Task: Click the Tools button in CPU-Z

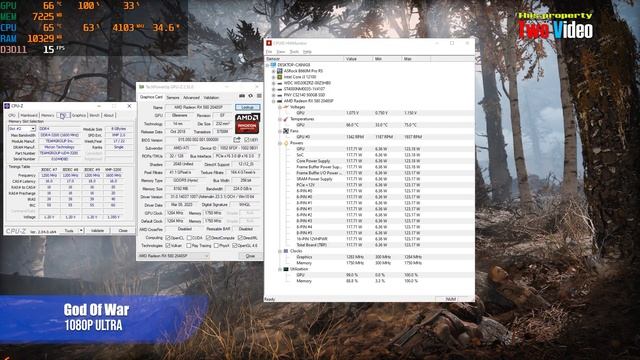Action: click(x=69, y=231)
